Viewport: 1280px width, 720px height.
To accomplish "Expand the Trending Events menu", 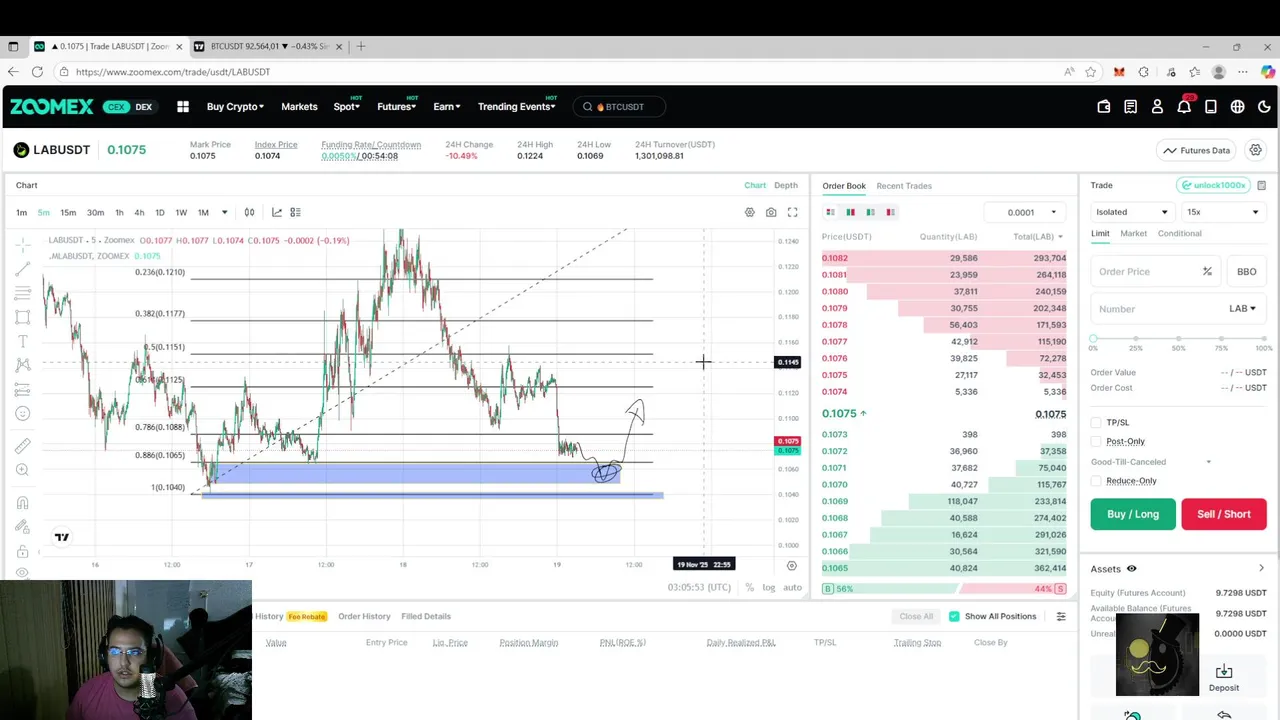I will [x=516, y=107].
